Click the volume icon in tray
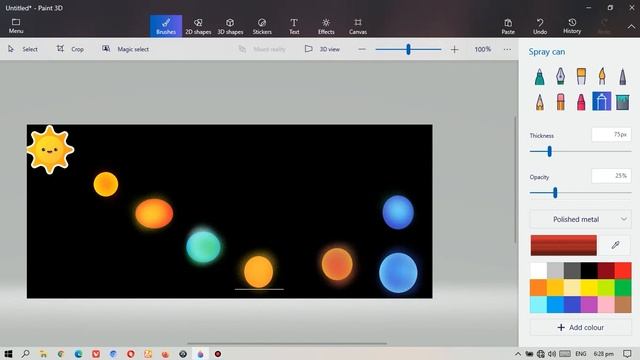 point(552,354)
